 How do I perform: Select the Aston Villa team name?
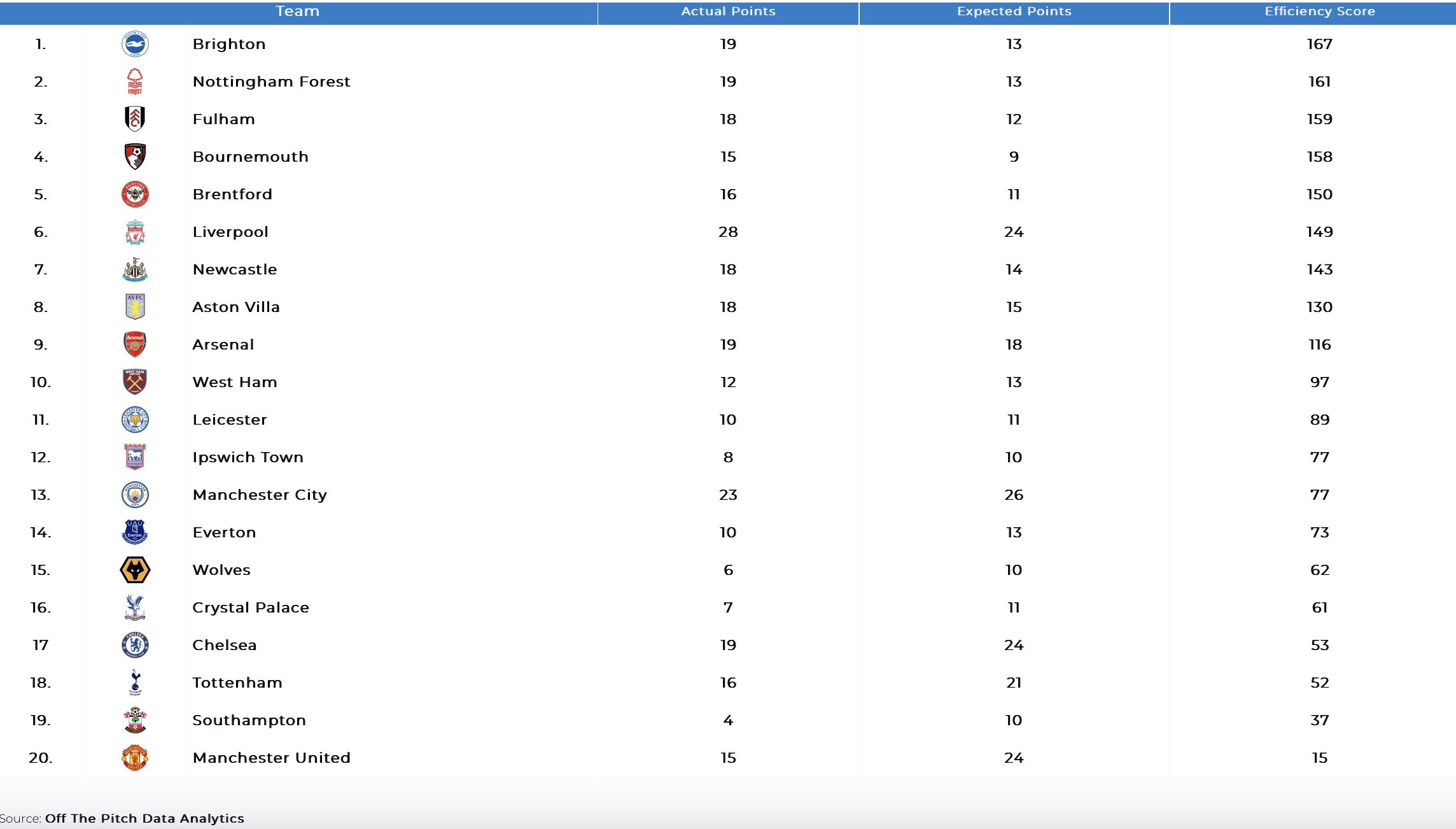pyautogui.click(x=236, y=307)
